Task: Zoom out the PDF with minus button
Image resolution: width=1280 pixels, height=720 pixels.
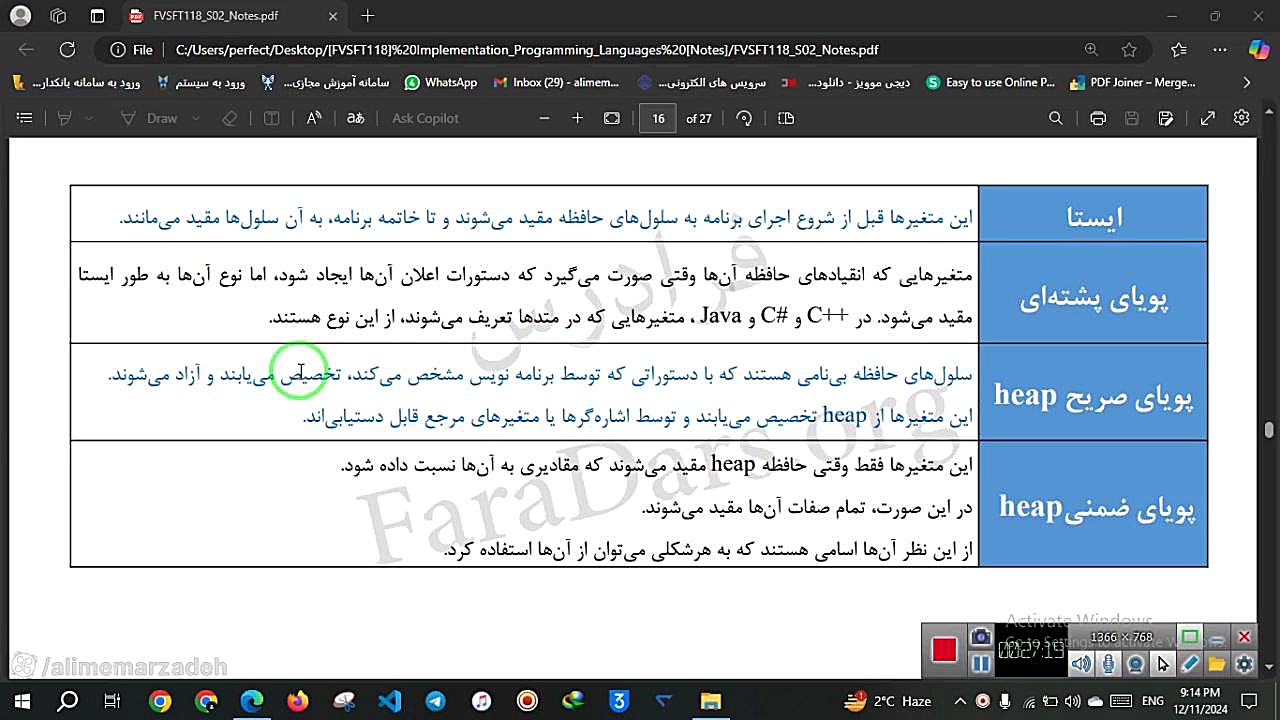Action: tap(544, 118)
